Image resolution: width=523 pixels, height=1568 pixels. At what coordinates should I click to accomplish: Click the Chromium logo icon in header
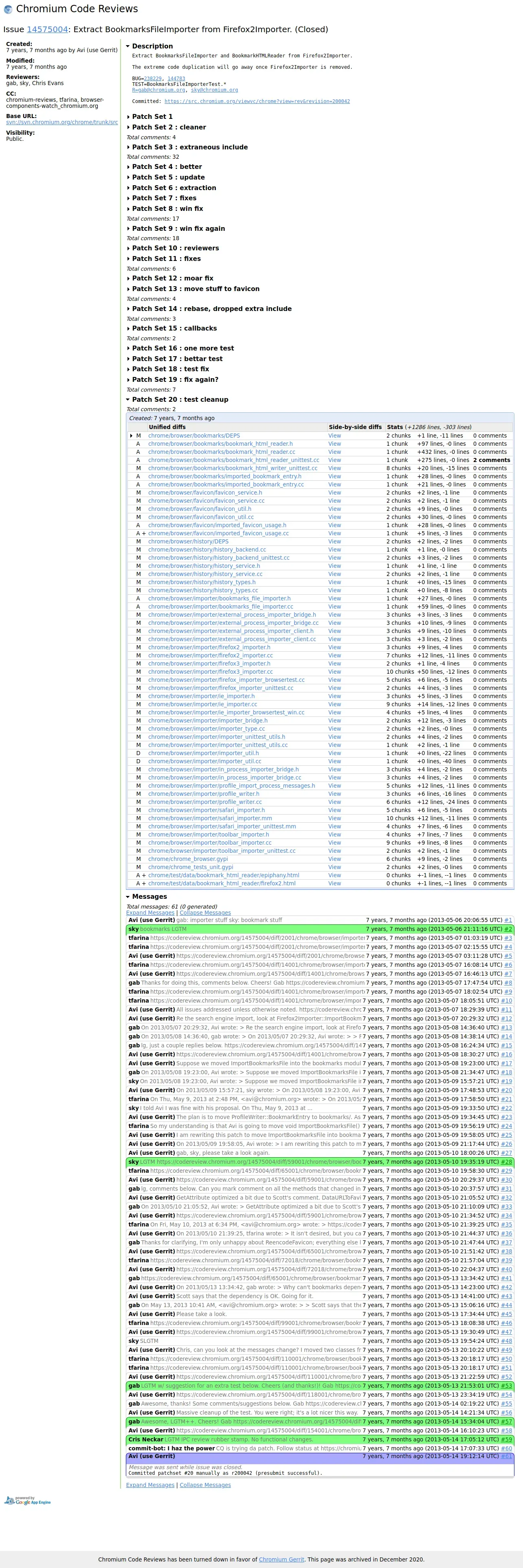(x=8, y=9)
